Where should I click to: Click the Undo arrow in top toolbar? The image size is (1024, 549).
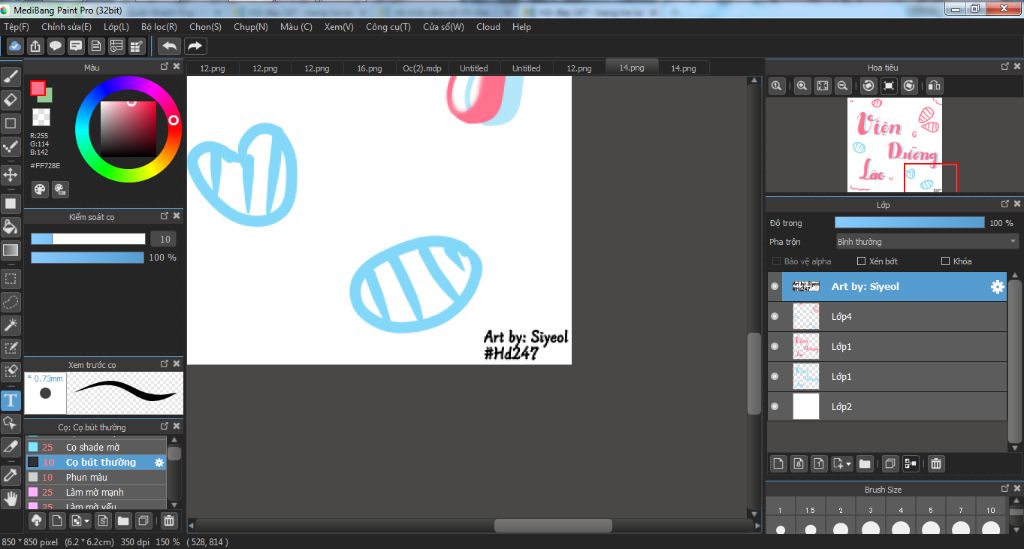169,46
